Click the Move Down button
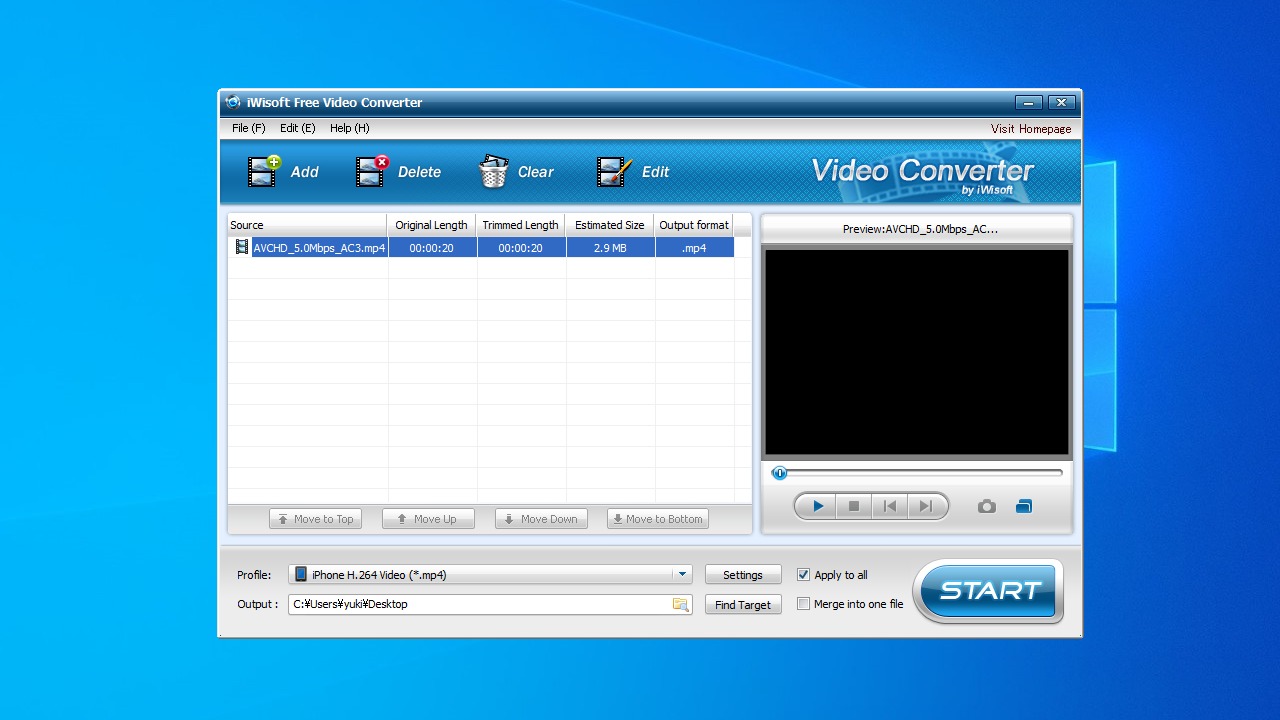1280x720 pixels. [541, 519]
